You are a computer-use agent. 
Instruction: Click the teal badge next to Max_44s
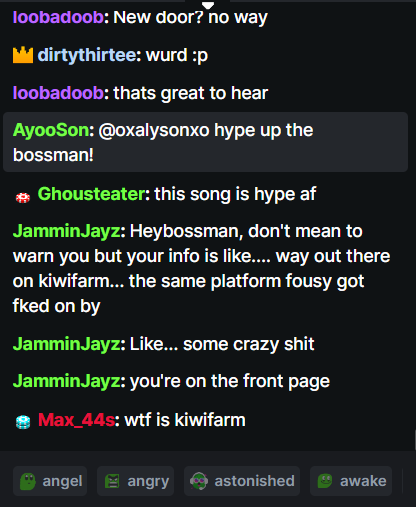pyautogui.click(x=23, y=422)
